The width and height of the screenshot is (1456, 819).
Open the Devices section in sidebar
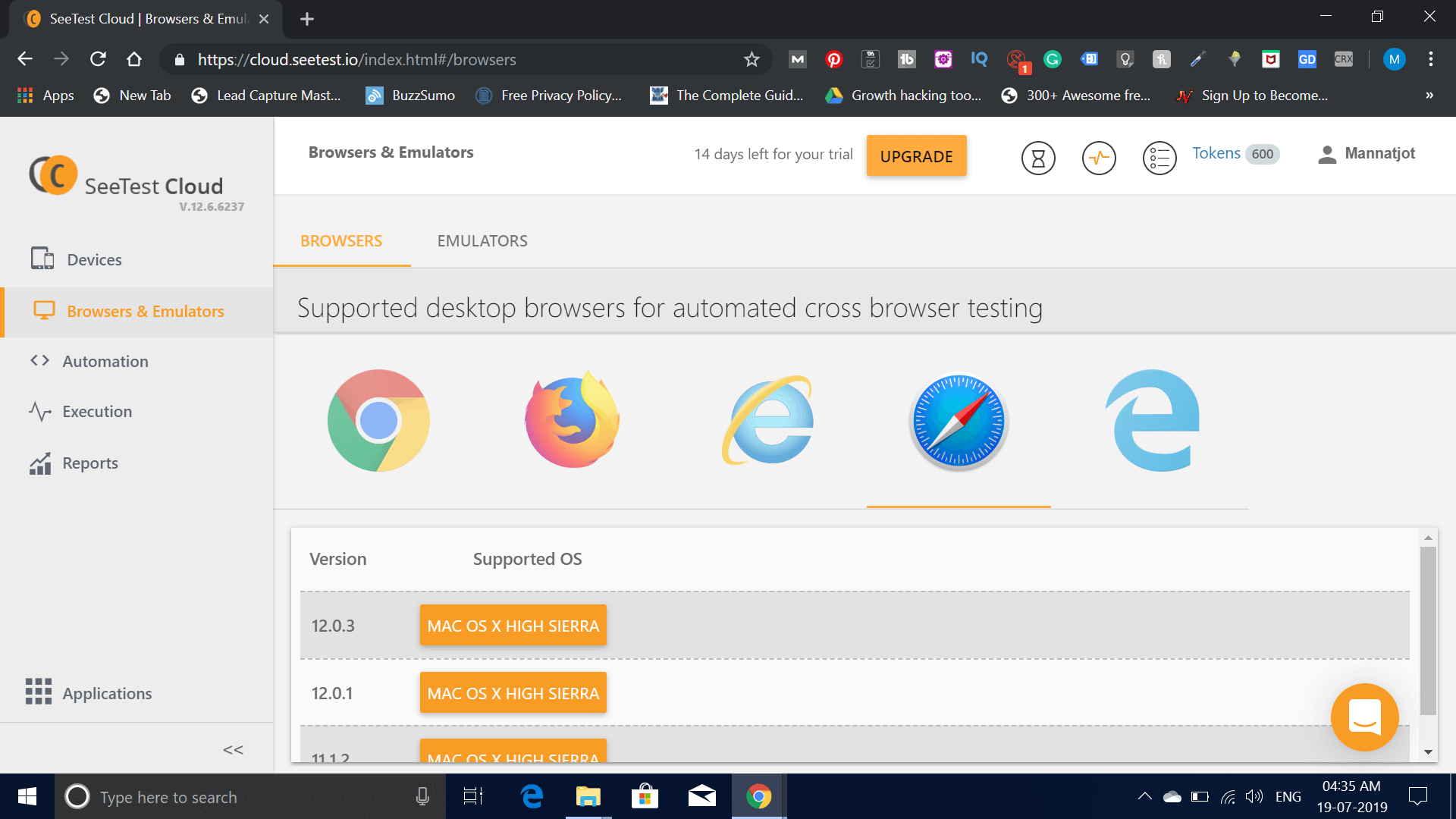point(93,259)
